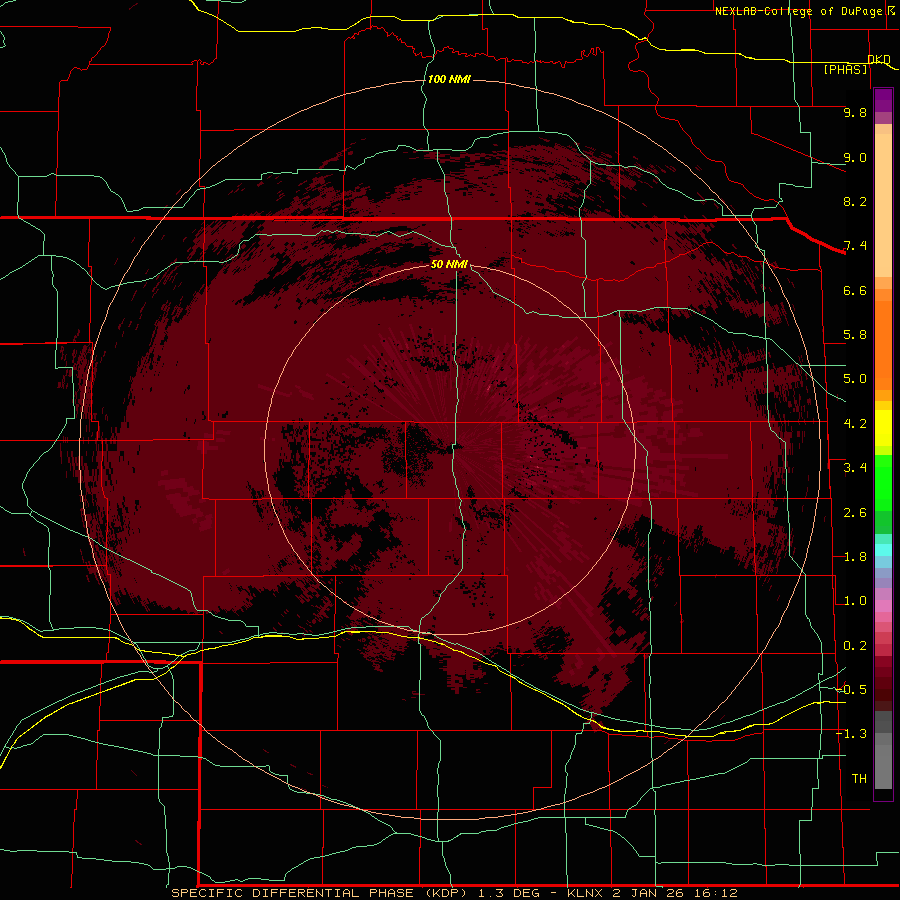Select the 9.0 scale value
Viewport: 900px width, 900px height.
(x=855, y=157)
